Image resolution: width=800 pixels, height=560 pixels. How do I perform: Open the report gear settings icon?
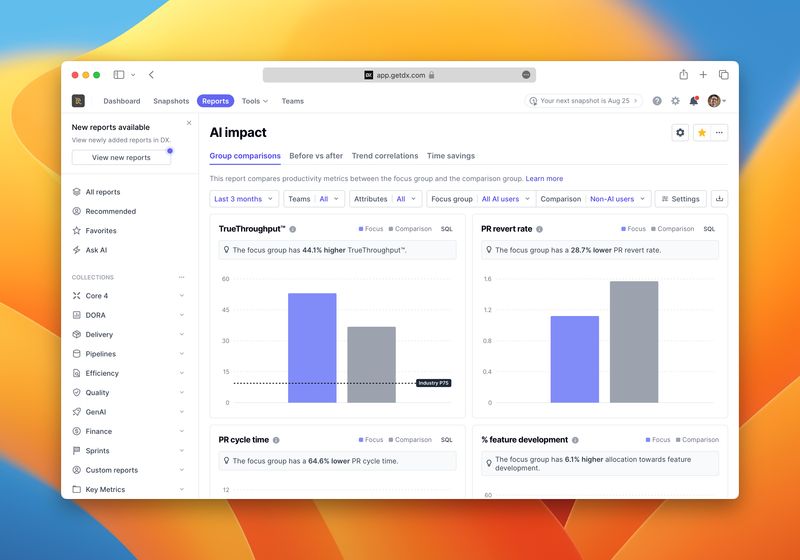click(x=680, y=132)
